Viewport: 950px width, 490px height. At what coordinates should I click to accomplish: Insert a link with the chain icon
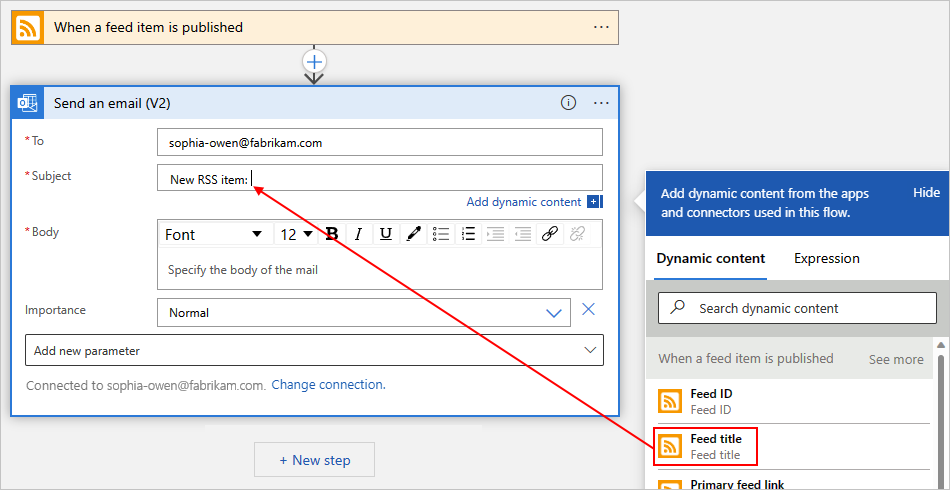coord(550,234)
